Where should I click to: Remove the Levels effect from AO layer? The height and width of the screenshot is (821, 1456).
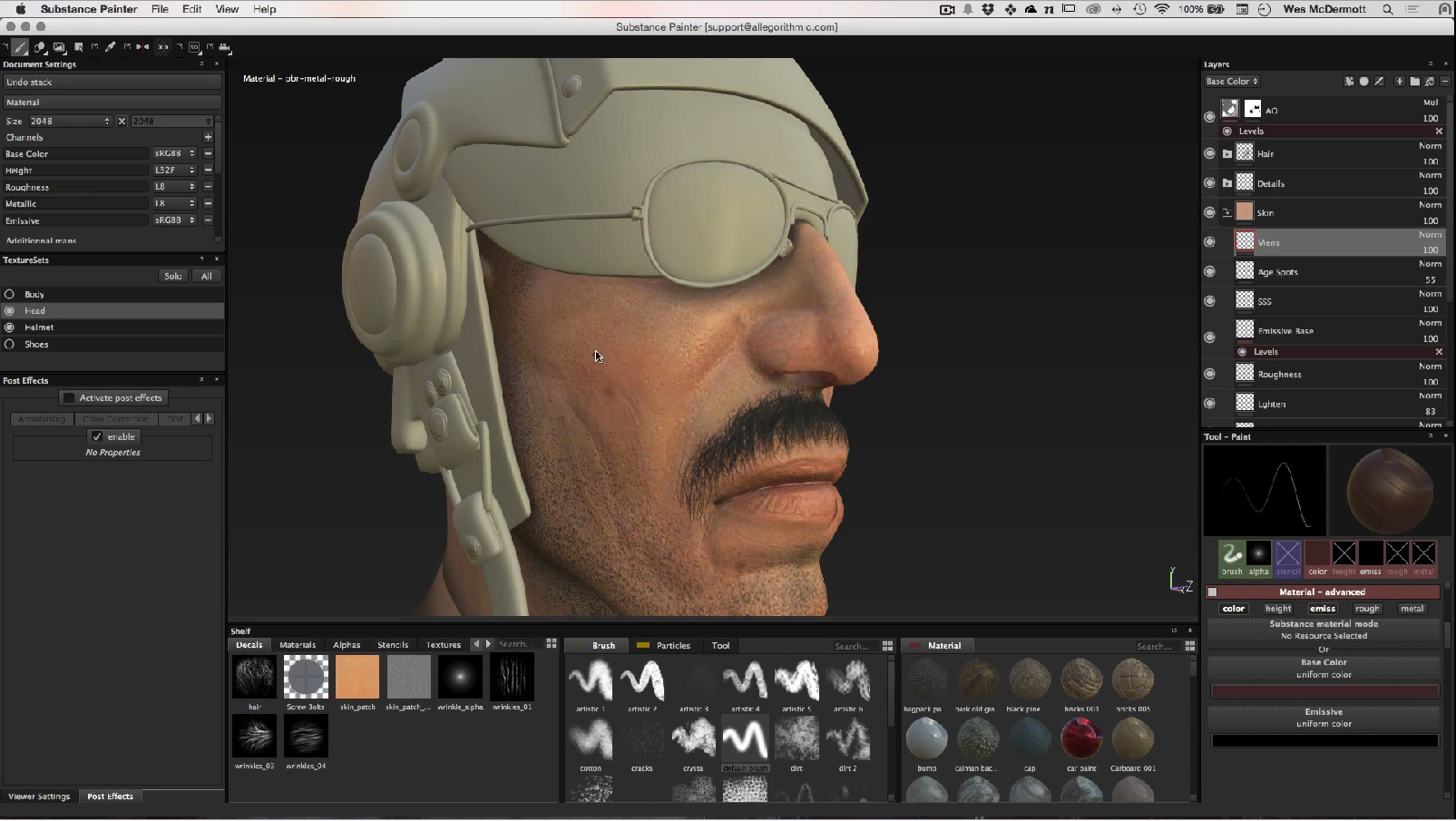coord(1439,132)
